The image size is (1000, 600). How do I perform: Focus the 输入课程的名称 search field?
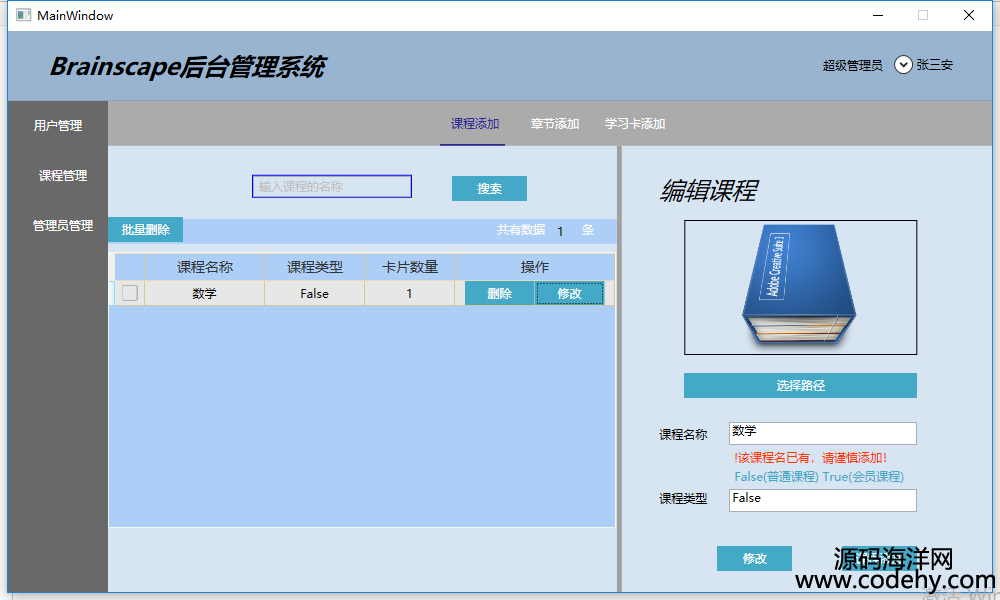point(332,186)
